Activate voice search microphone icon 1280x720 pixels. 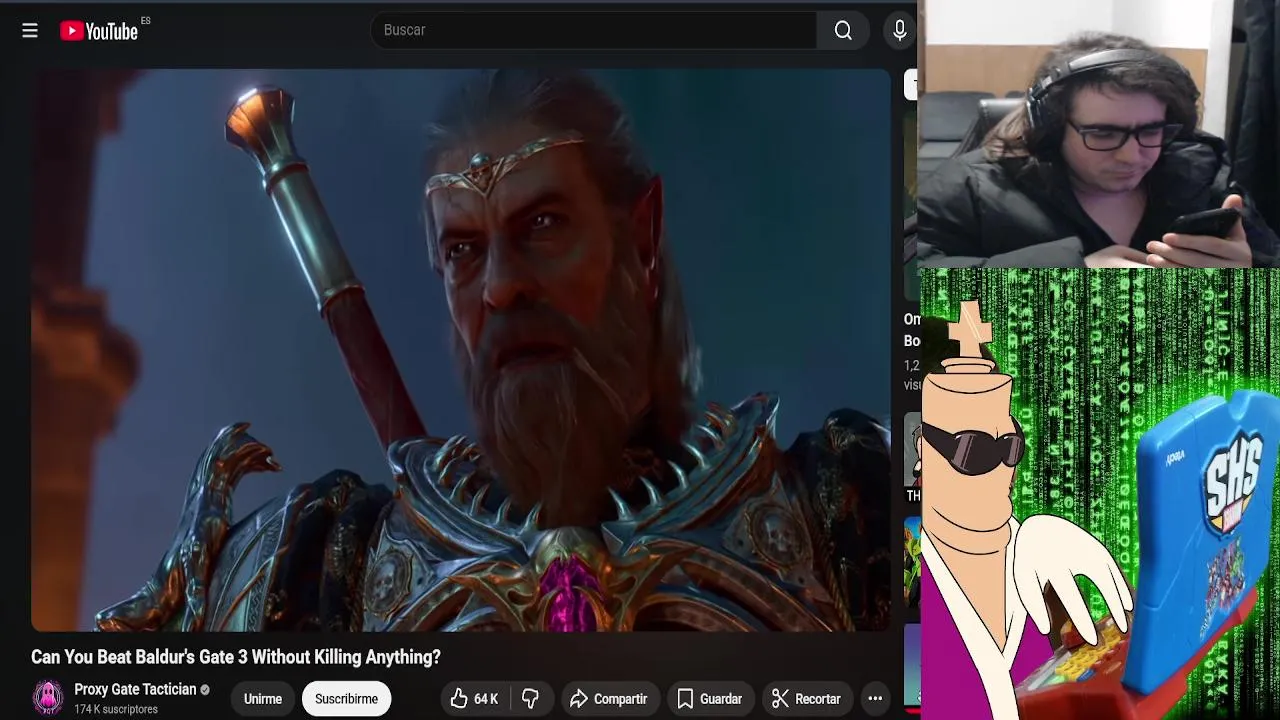tap(899, 30)
